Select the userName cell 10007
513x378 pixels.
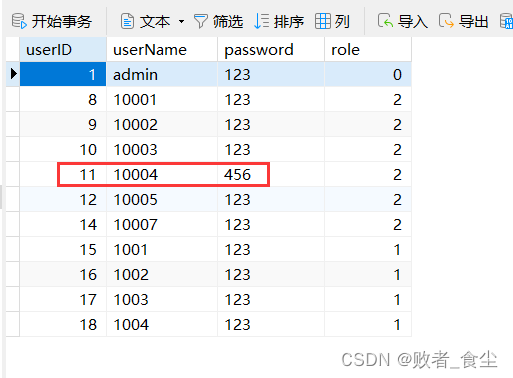tap(162, 224)
